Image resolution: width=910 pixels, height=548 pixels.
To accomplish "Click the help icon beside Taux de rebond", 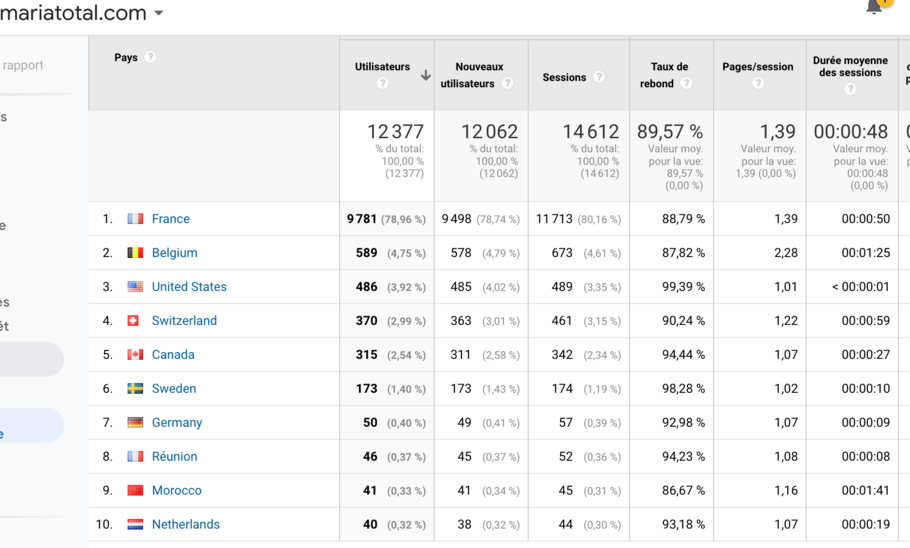I will pyautogui.click(x=686, y=84).
